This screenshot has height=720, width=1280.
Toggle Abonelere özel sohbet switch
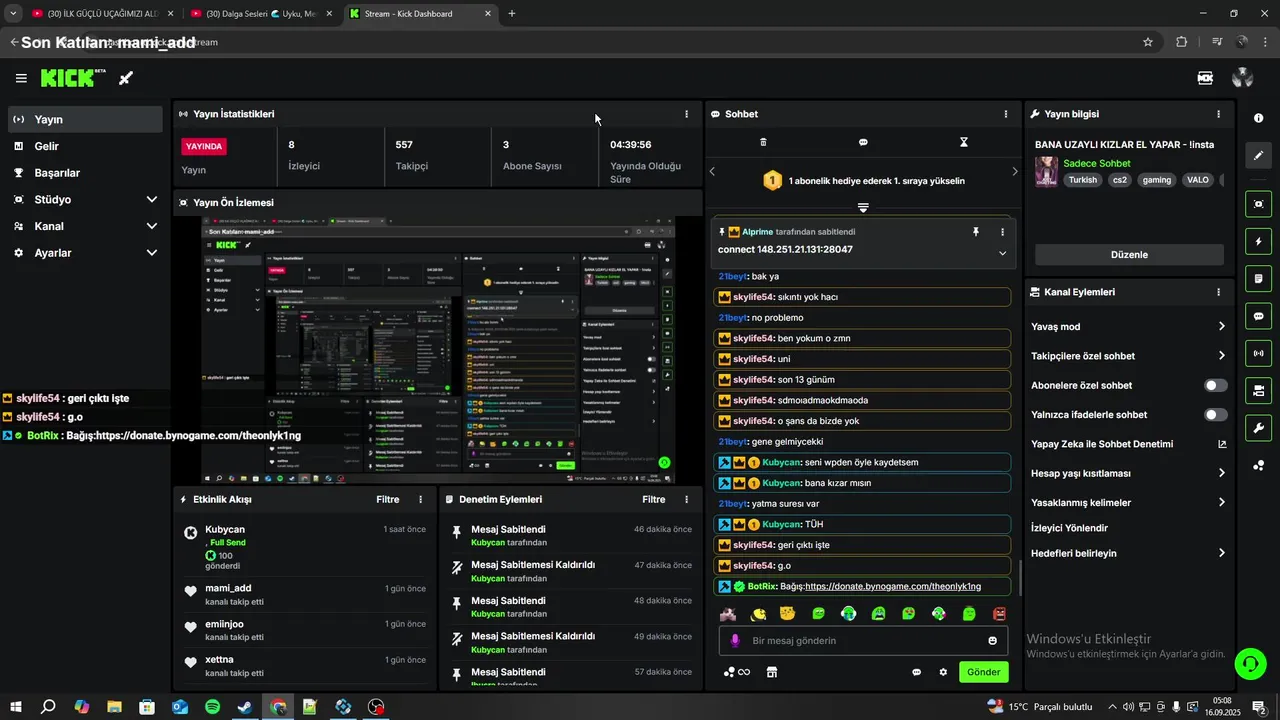point(1216,385)
